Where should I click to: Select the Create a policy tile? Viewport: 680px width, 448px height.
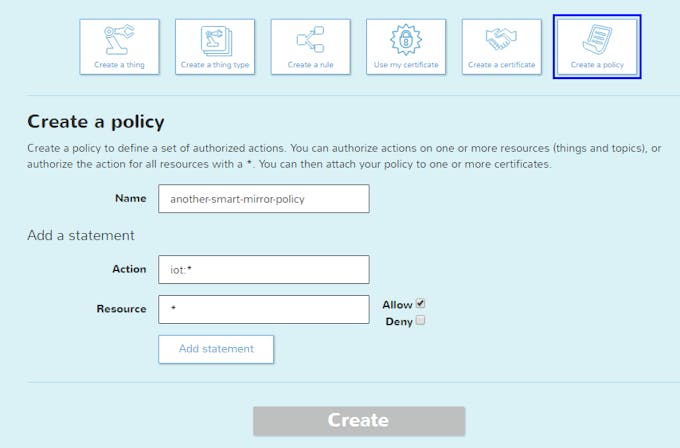(597, 47)
